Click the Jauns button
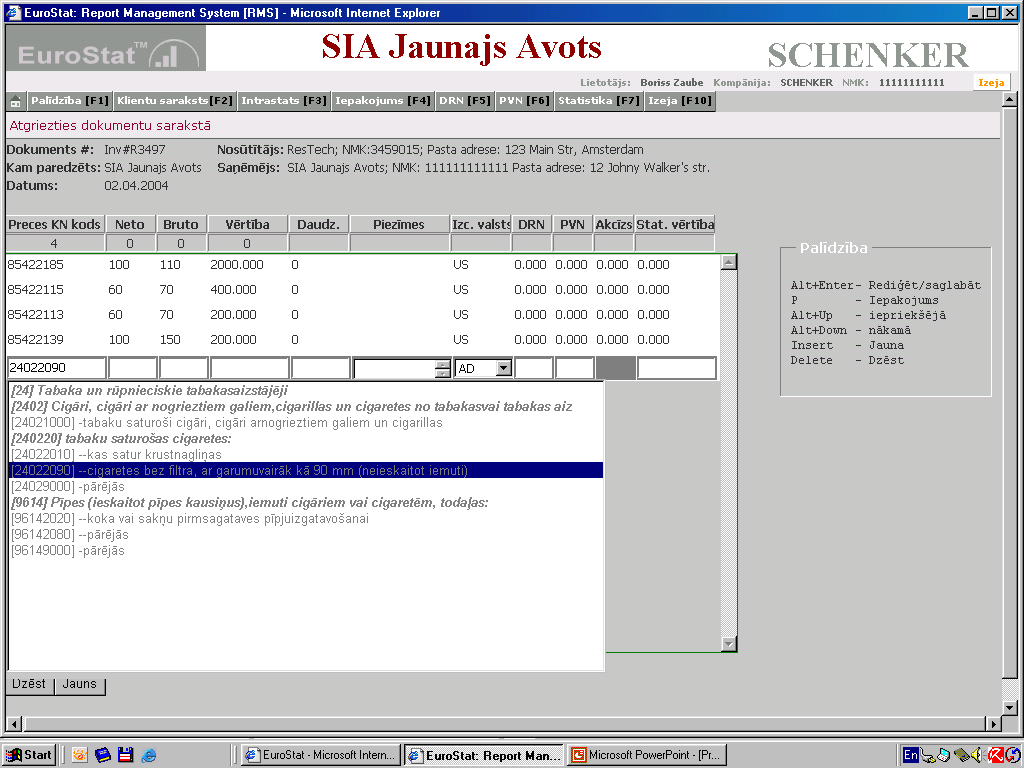Image resolution: width=1024 pixels, height=768 pixels. [80, 684]
